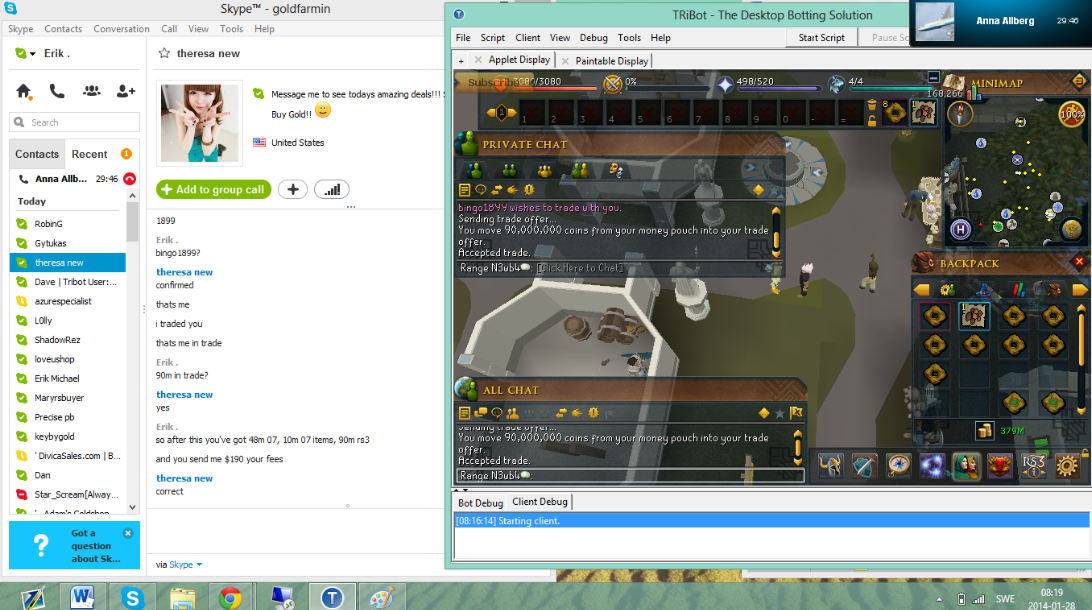
Task: Click the Call phones icon in Skype
Action: [57, 91]
